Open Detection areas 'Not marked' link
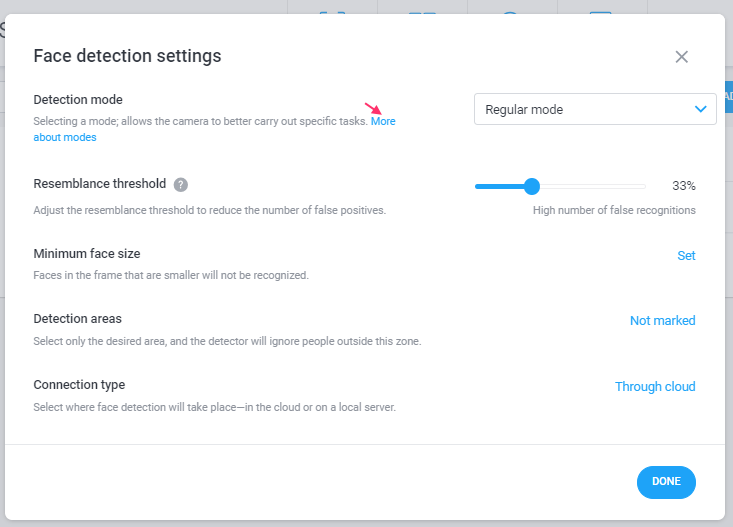The image size is (733, 527). click(662, 320)
